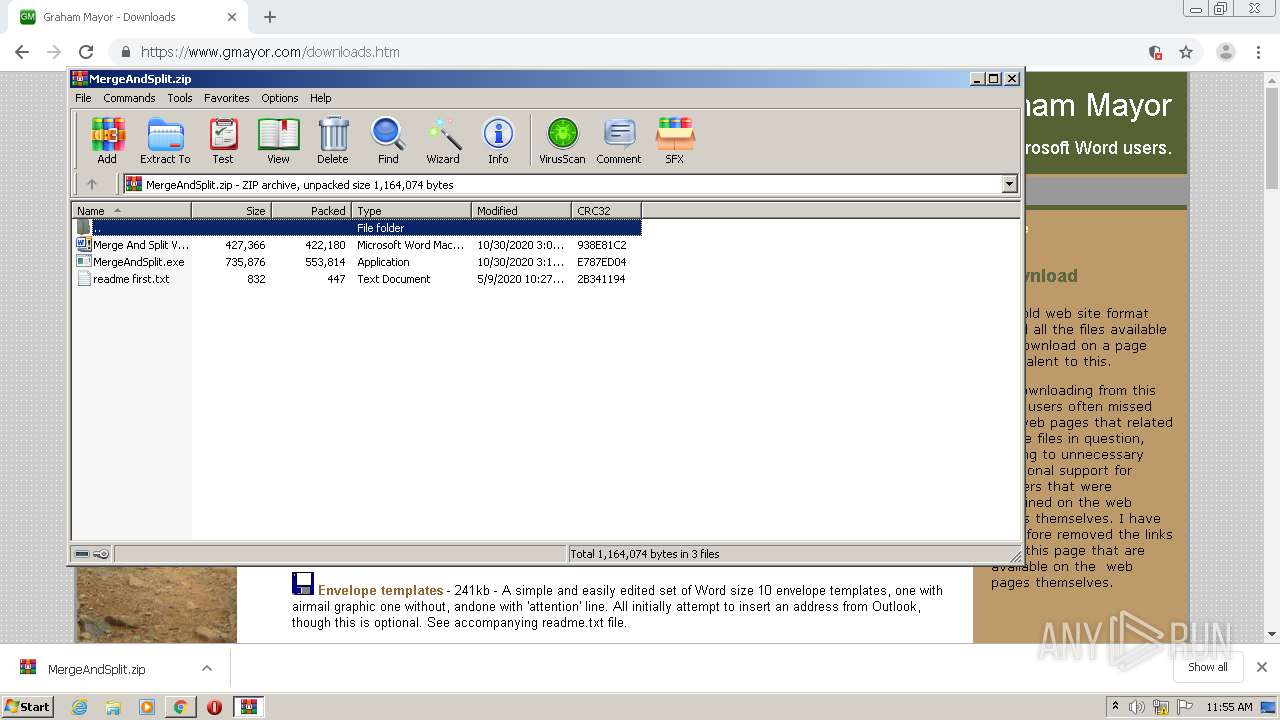Open the MergeAndSplit.zip download options chevron
This screenshot has width=1280, height=720.
coord(207,668)
